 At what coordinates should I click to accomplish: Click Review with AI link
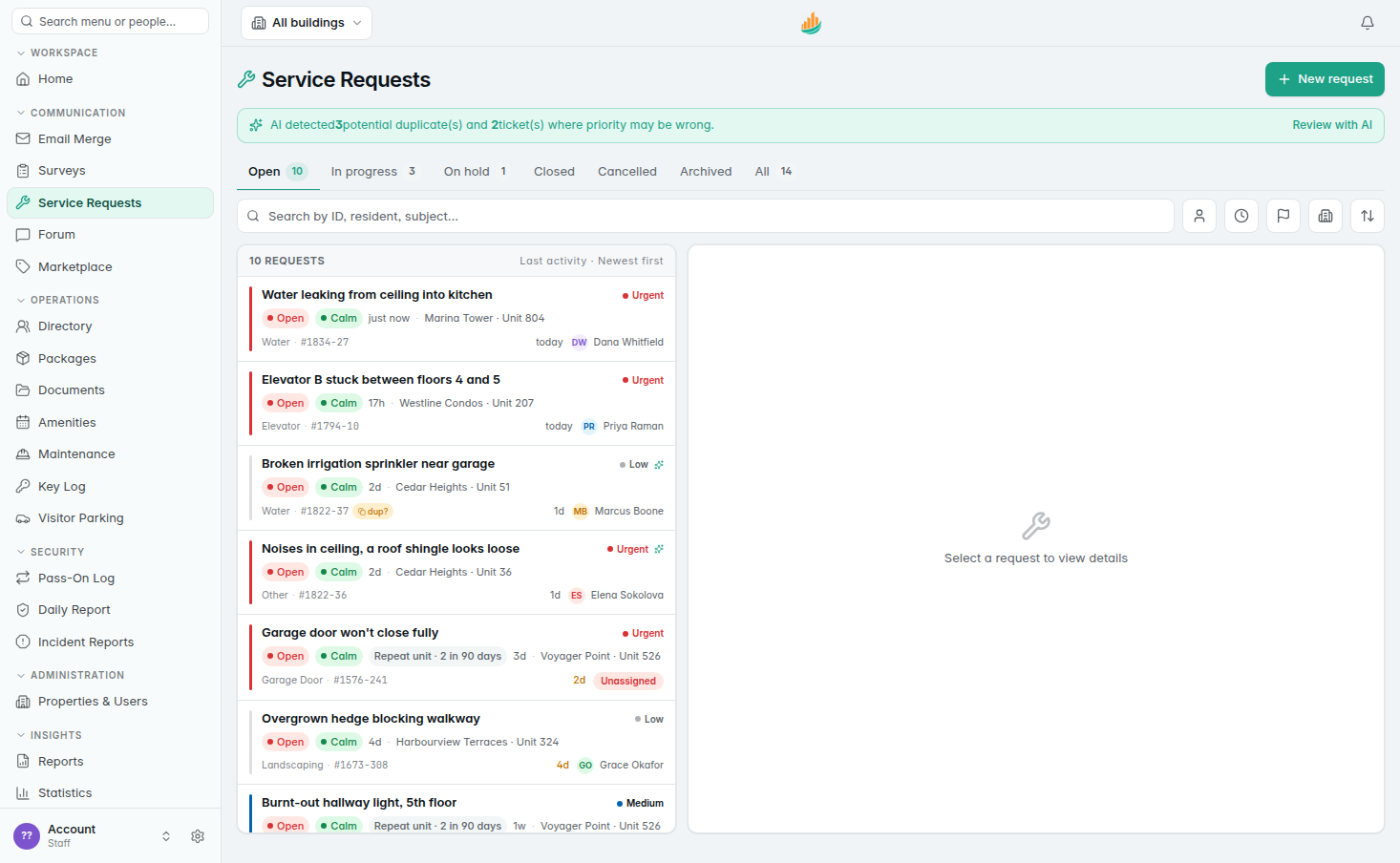coord(1332,125)
